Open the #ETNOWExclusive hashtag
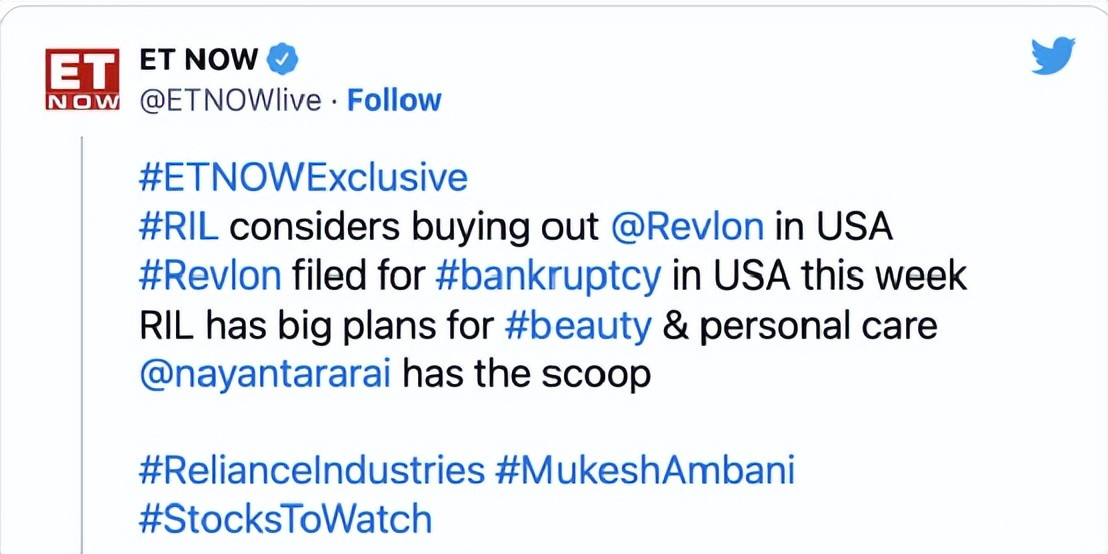 (303, 177)
